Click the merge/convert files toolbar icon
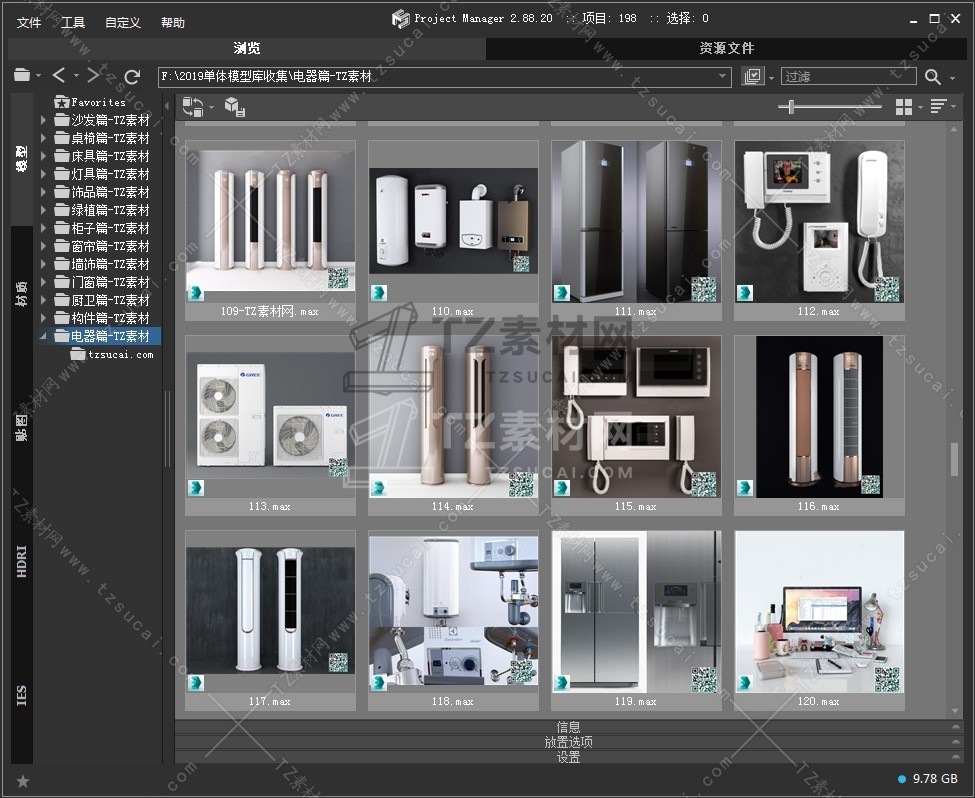The image size is (975, 798). pos(192,107)
